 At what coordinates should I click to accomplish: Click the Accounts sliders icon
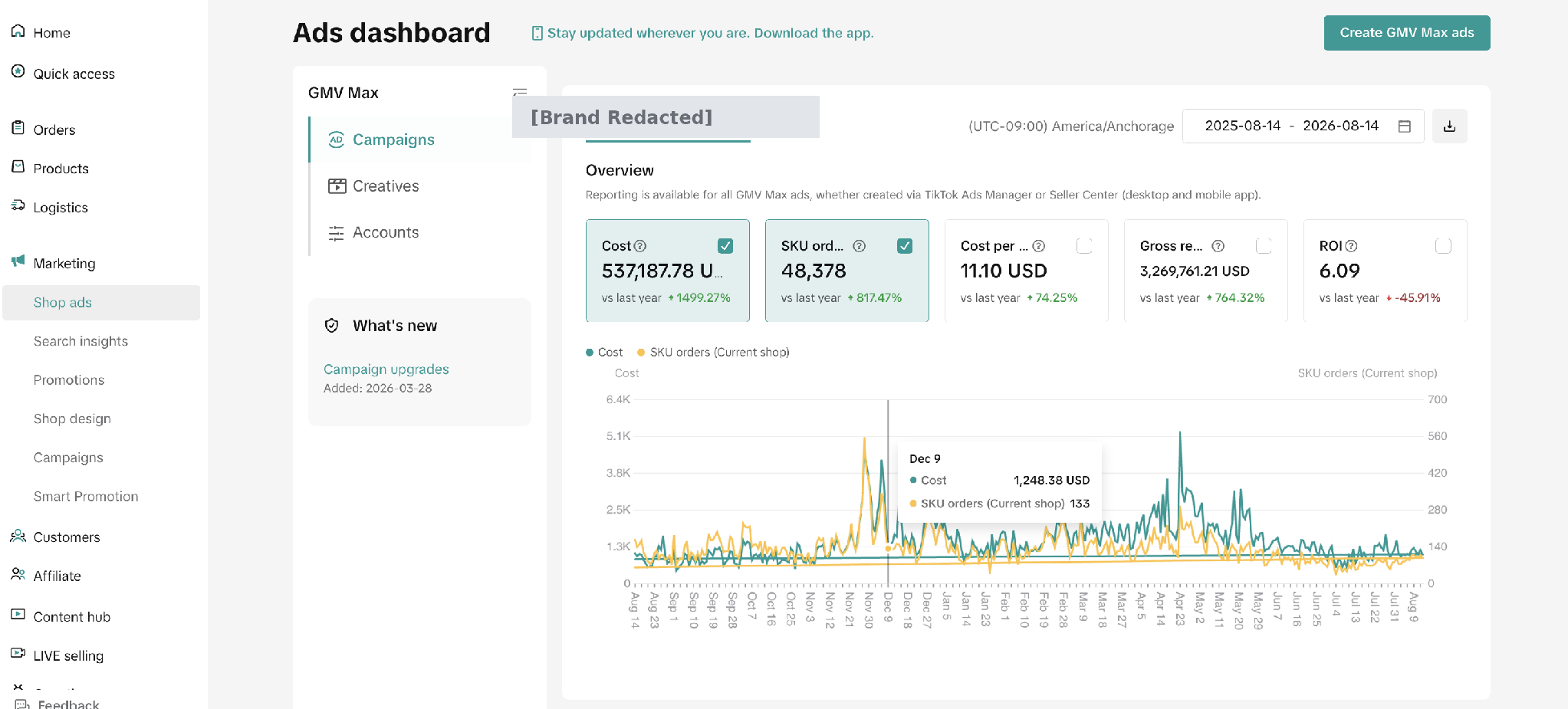tap(336, 233)
